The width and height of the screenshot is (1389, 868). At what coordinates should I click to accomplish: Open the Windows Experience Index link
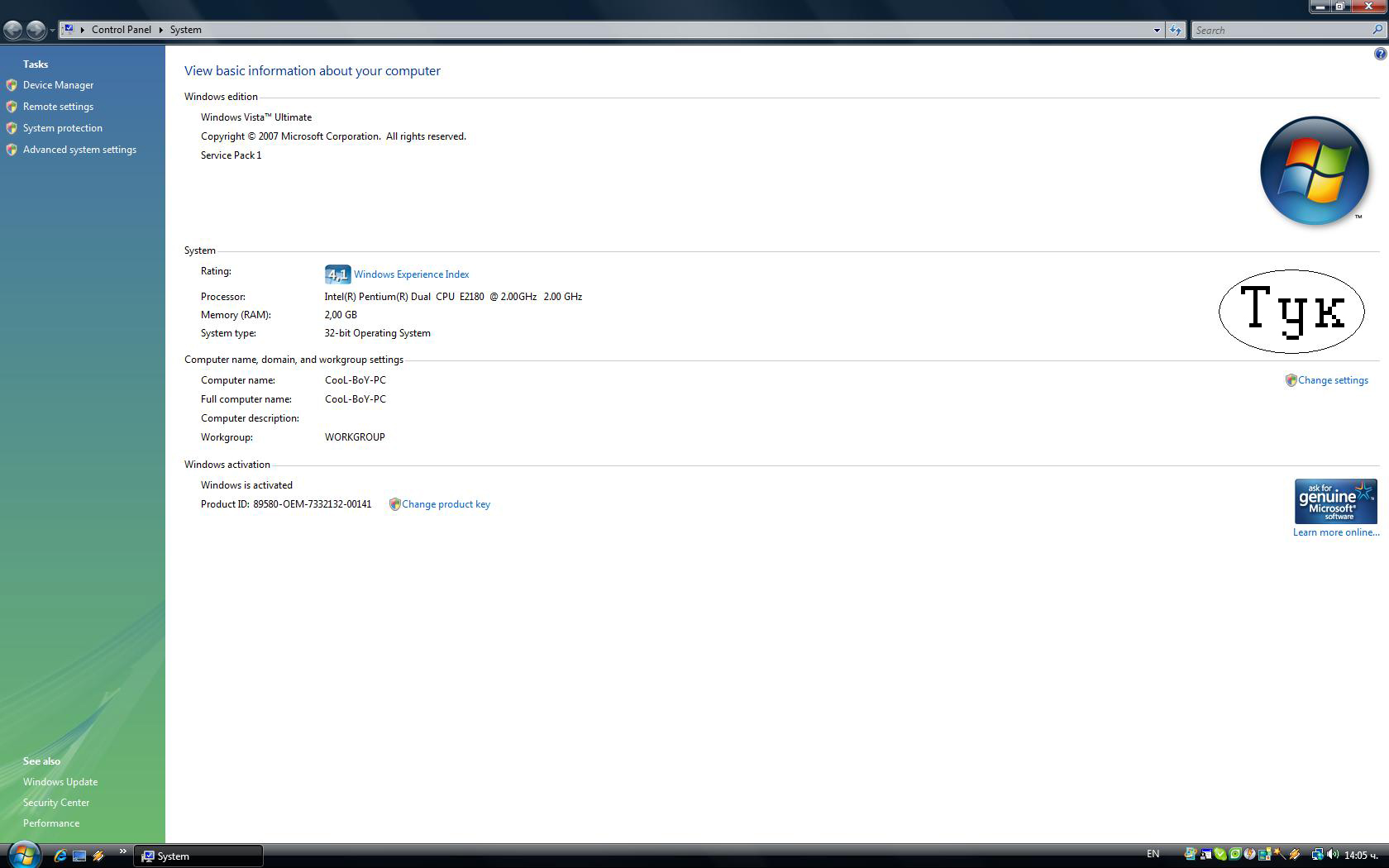tap(411, 274)
